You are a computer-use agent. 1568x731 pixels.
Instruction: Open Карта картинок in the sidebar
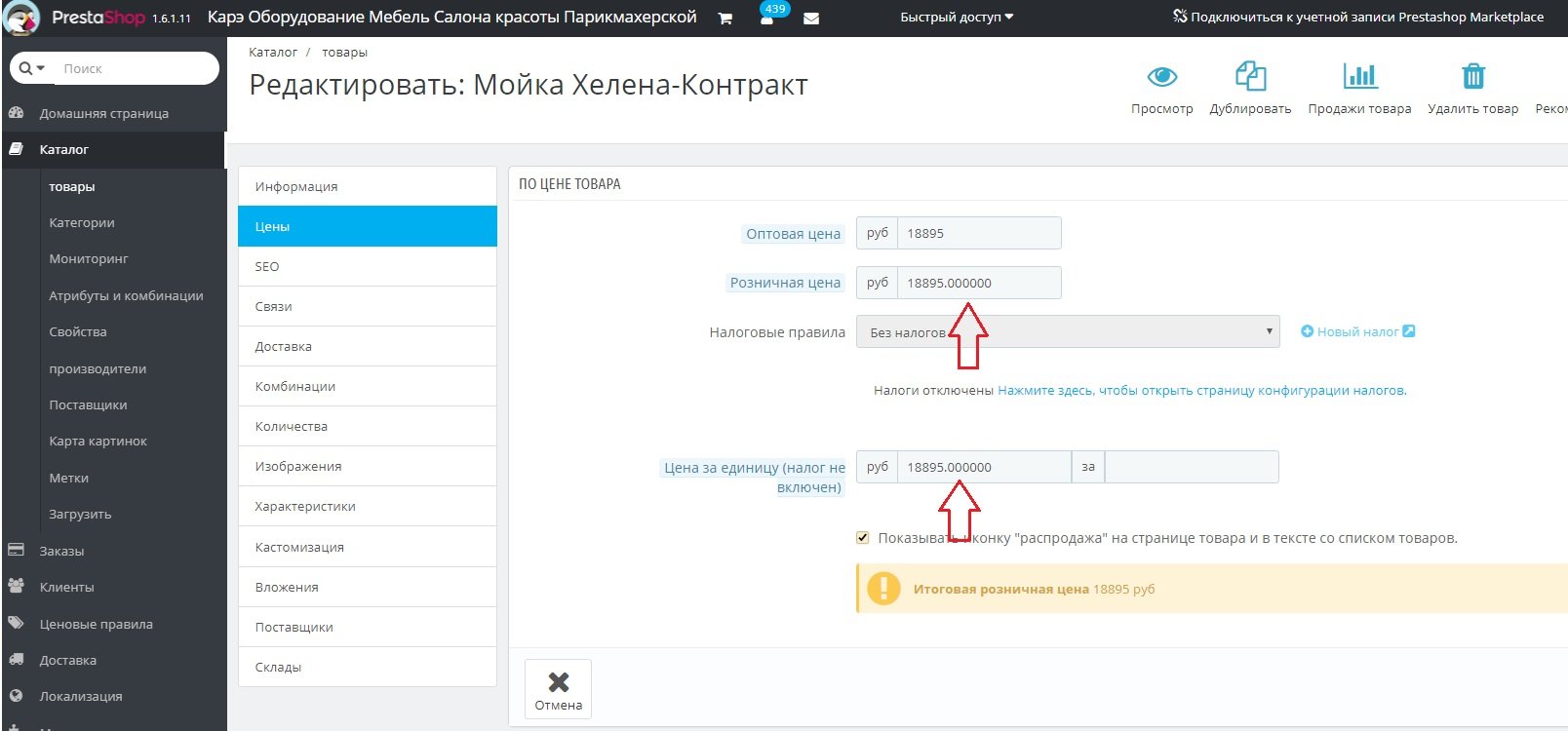pos(98,441)
